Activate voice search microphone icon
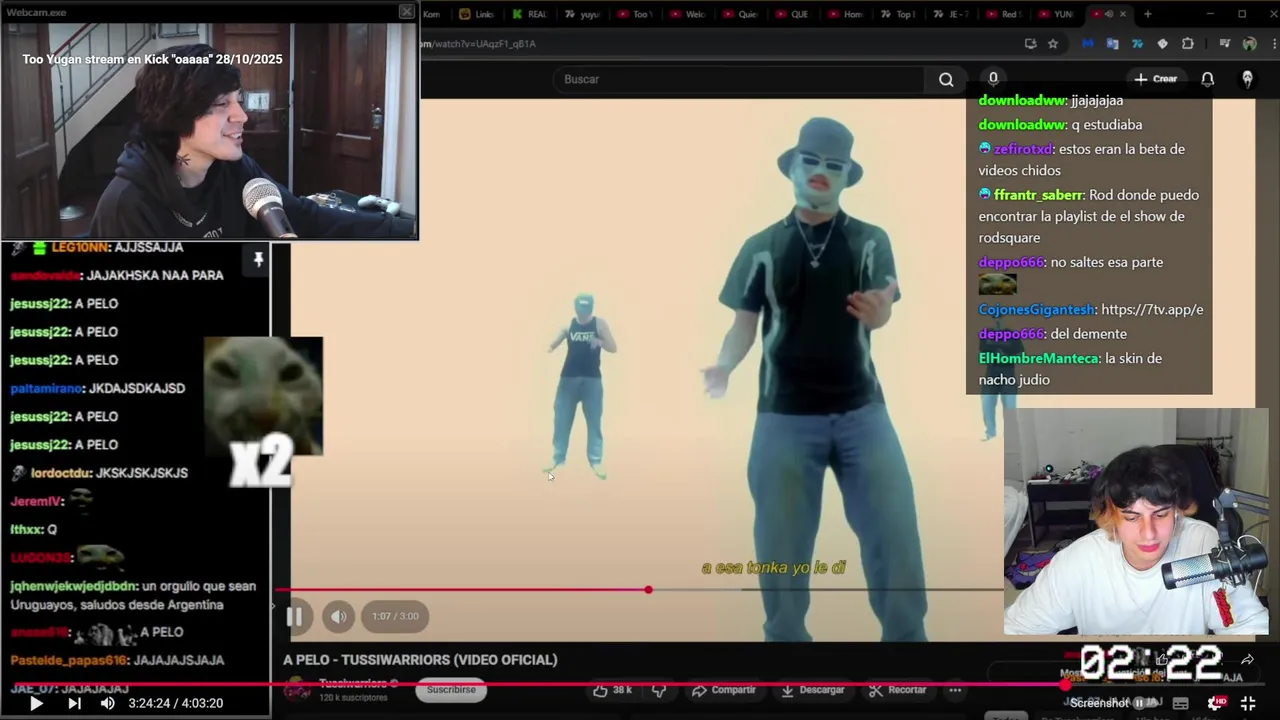This screenshot has height=720, width=1280. tap(993, 79)
